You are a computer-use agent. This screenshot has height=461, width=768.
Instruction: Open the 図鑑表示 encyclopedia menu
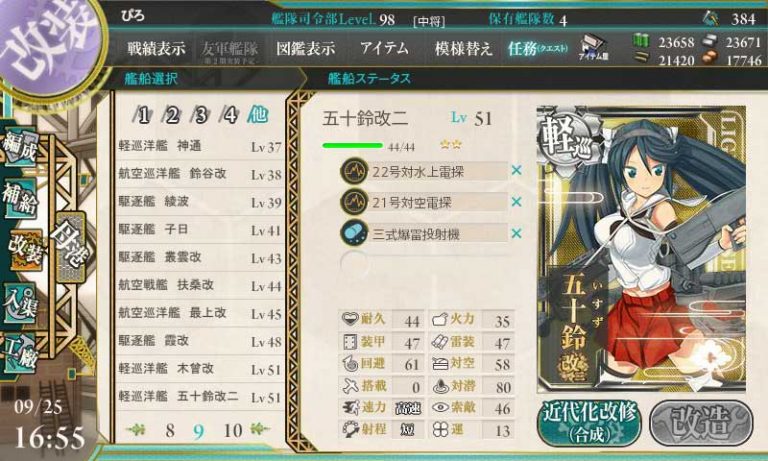[x=306, y=48]
